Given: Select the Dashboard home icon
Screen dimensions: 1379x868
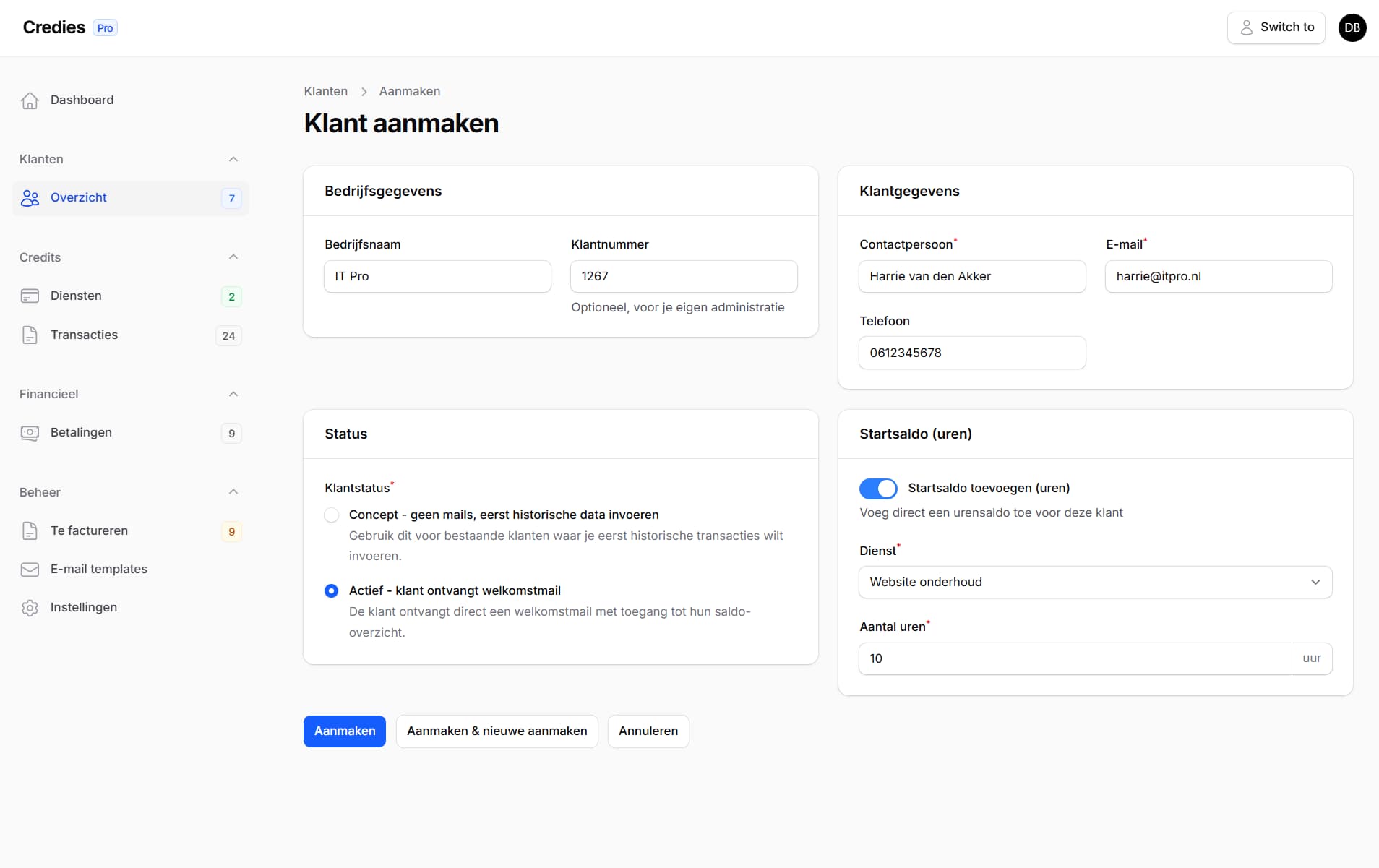Looking at the screenshot, I should 30,100.
